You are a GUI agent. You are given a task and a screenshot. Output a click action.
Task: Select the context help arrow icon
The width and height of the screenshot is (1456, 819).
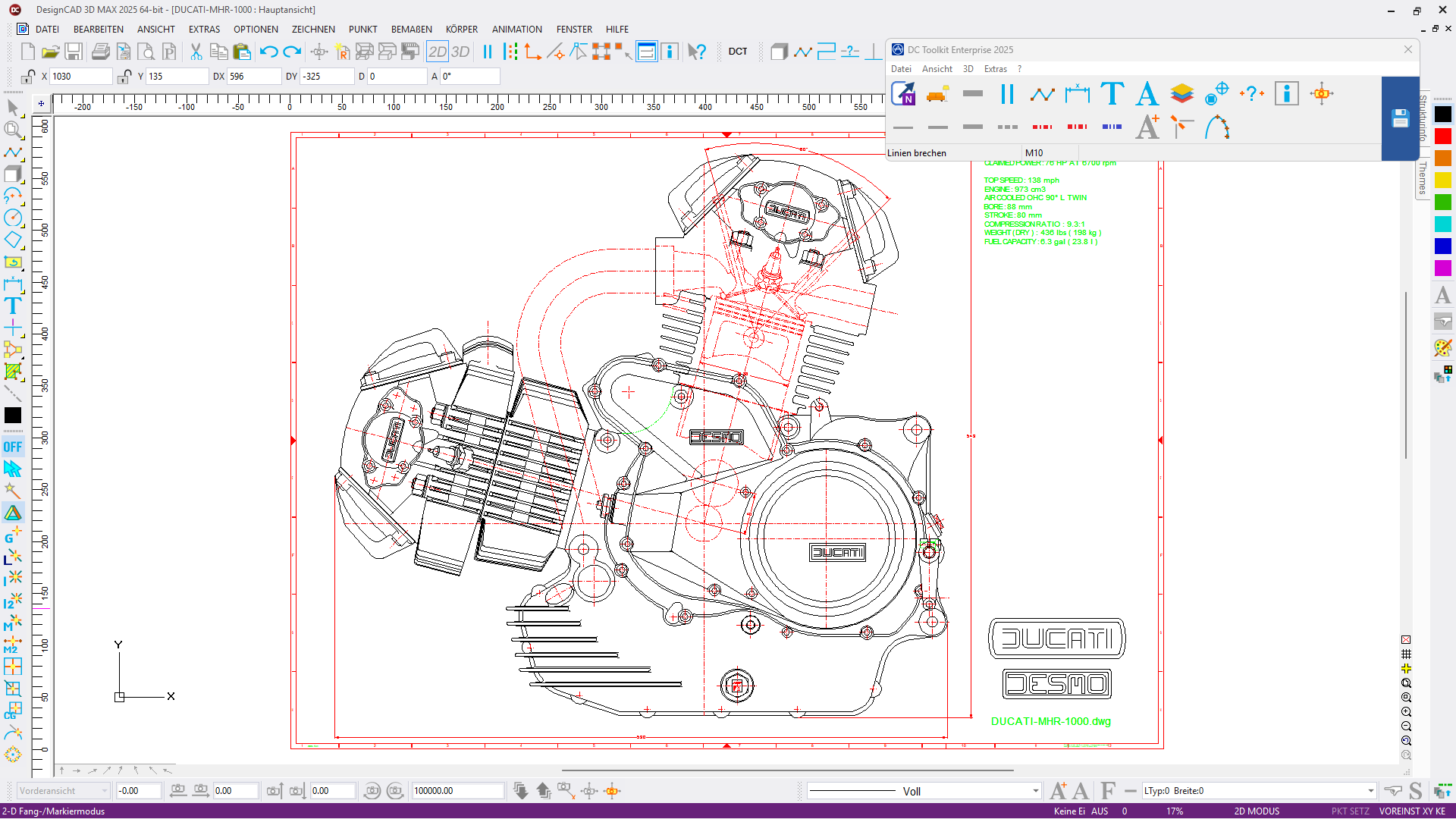coord(696,52)
